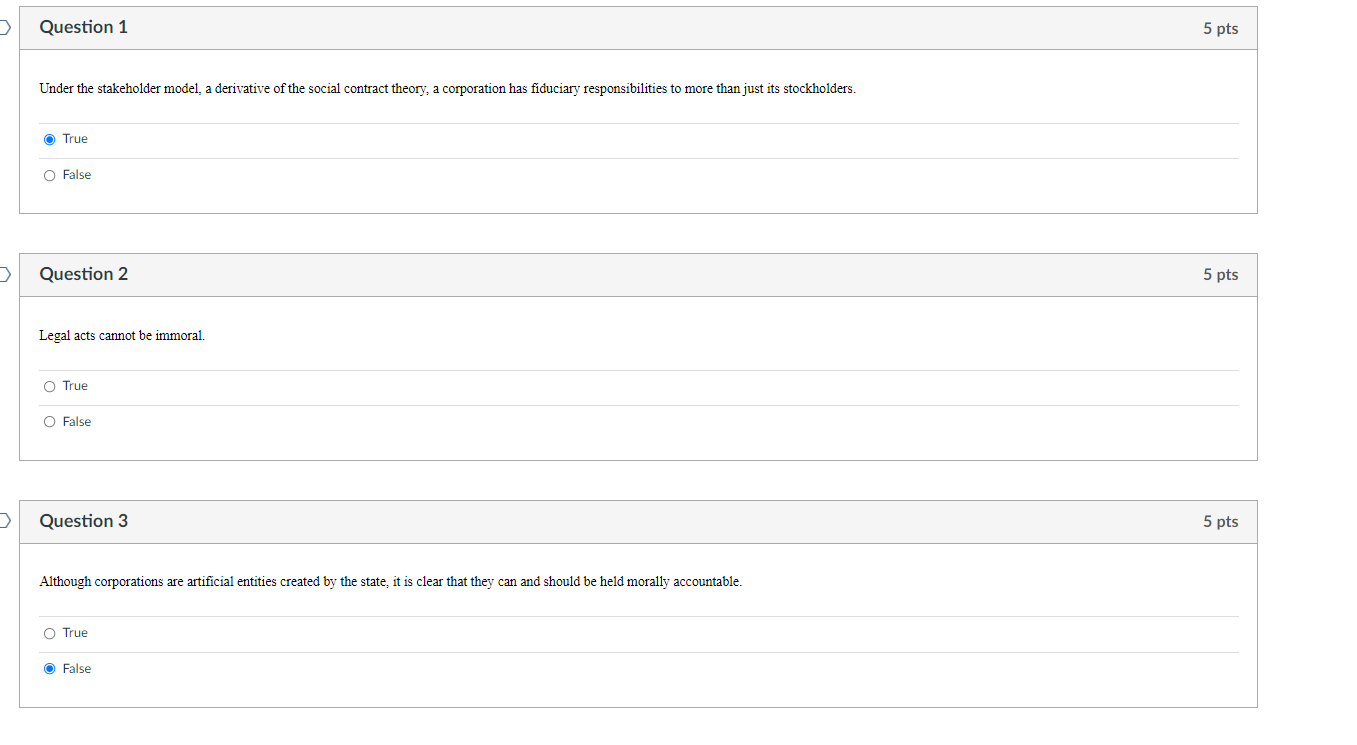The image size is (1357, 745).
Task: Click the pin marker beside Question 2 header
Action: coord(3,273)
